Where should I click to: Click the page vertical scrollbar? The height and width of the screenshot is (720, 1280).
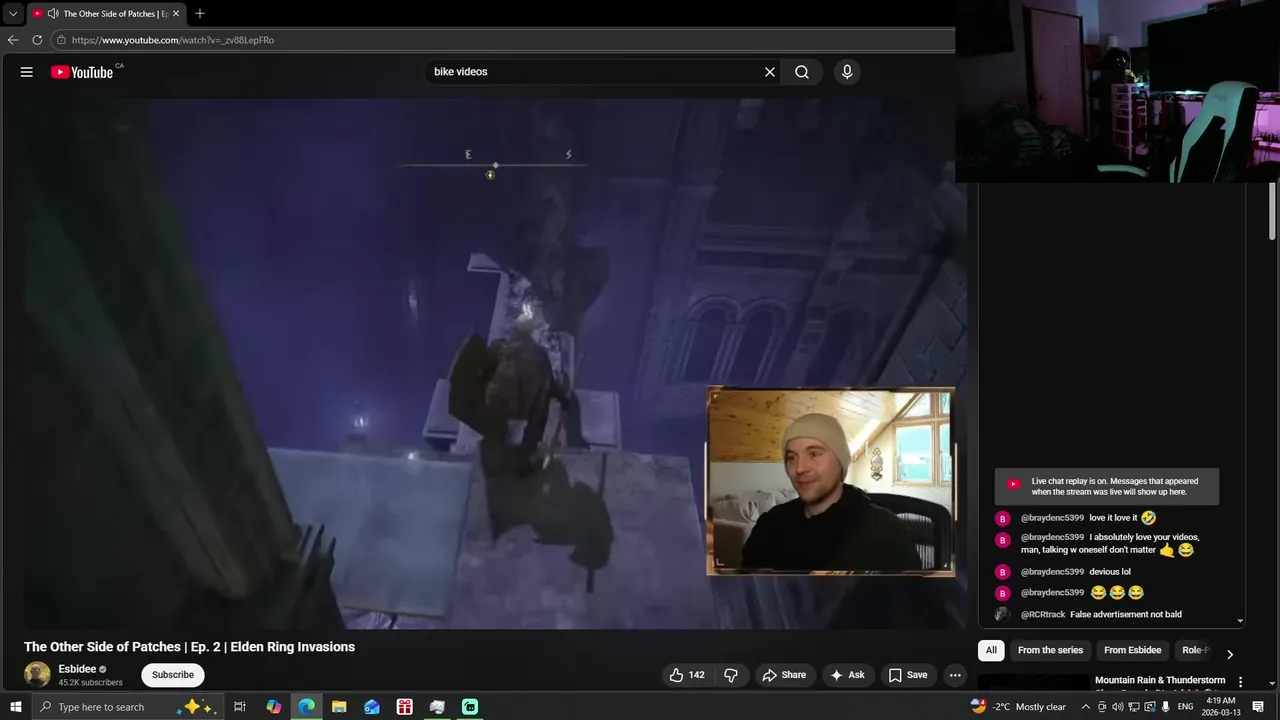tap(1274, 210)
